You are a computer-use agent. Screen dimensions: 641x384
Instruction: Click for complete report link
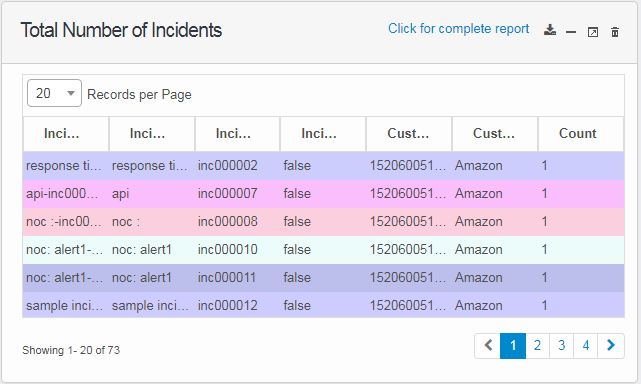(458, 29)
